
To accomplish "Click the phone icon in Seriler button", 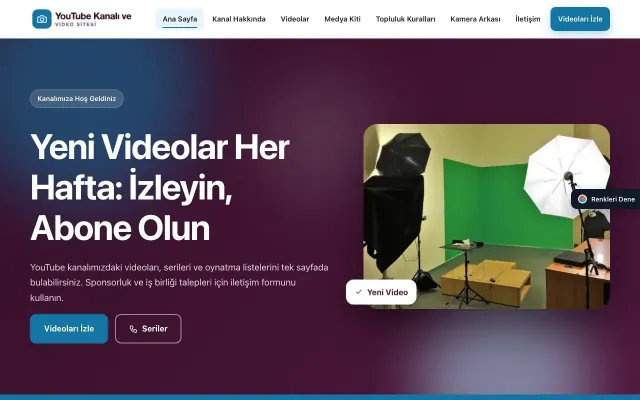I will click(x=133, y=329).
